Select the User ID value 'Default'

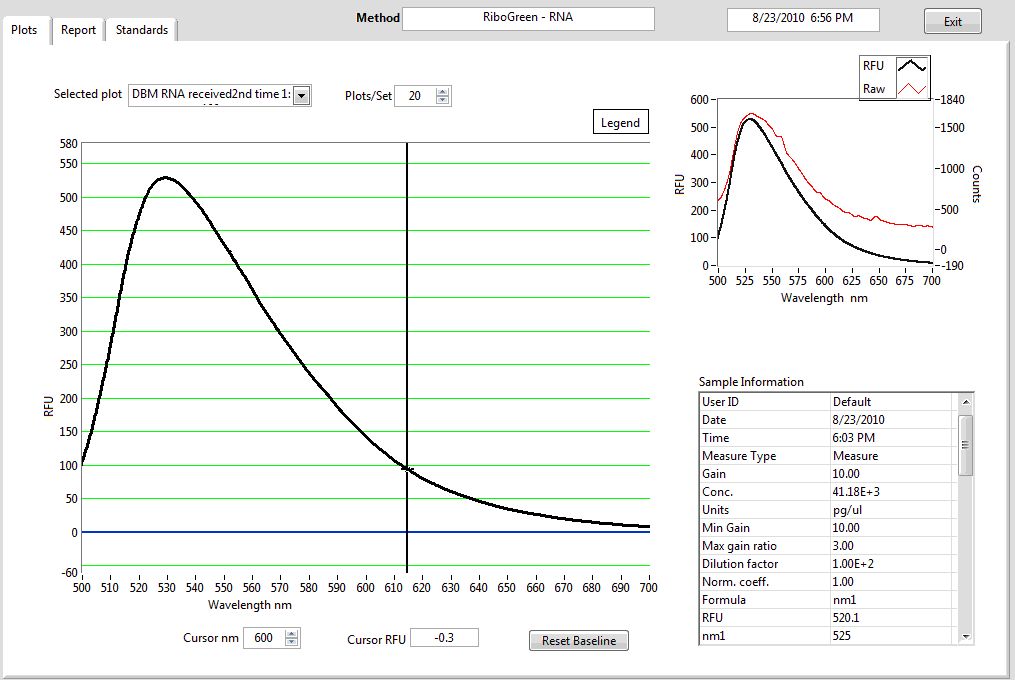(852, 402)
